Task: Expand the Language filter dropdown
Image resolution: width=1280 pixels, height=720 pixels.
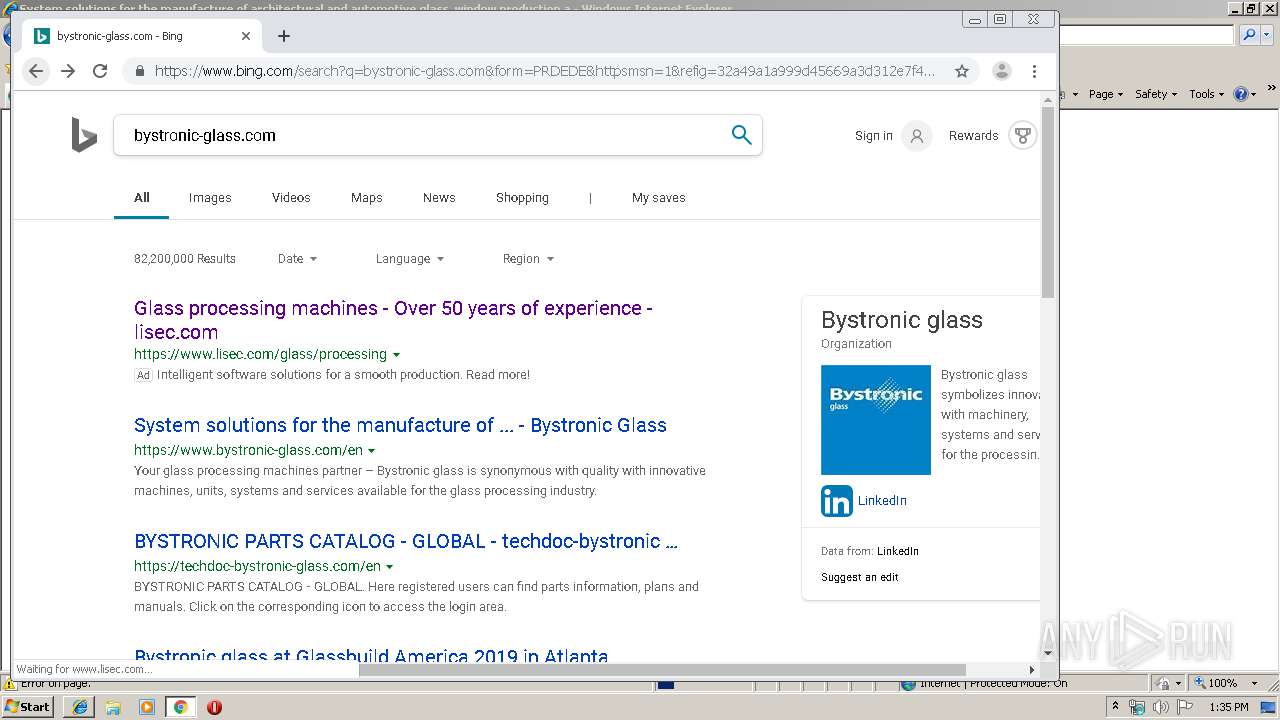Action: pos(409,258)
